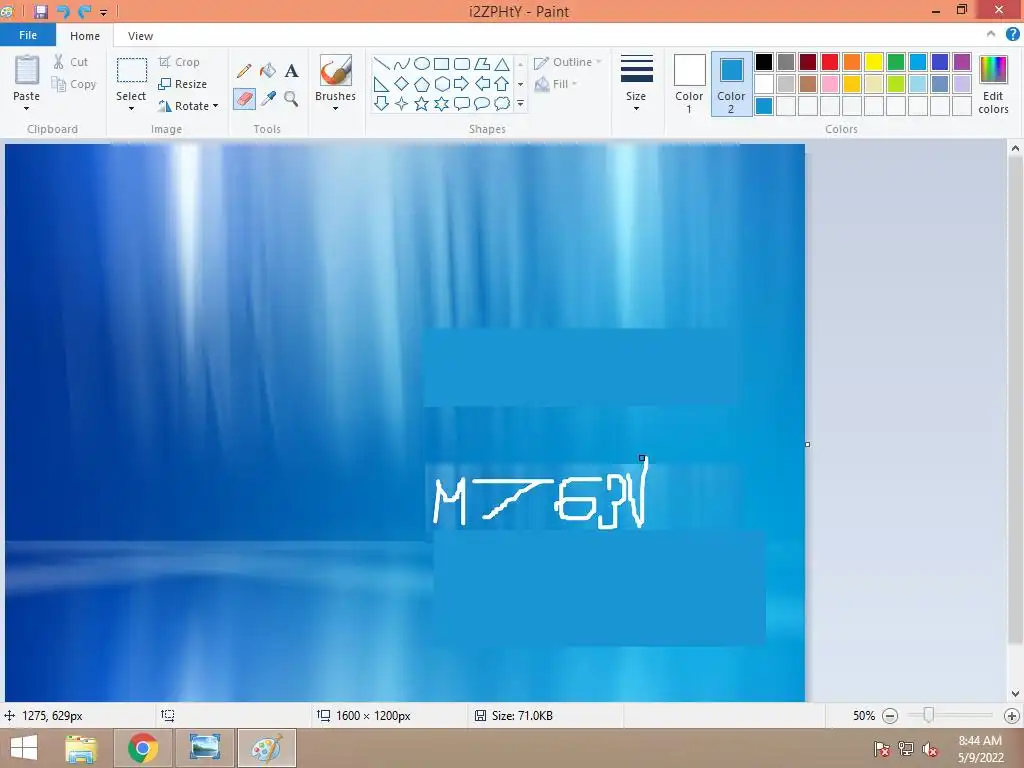
Task: Open the File menu
Action: click(x=28, y=35)
